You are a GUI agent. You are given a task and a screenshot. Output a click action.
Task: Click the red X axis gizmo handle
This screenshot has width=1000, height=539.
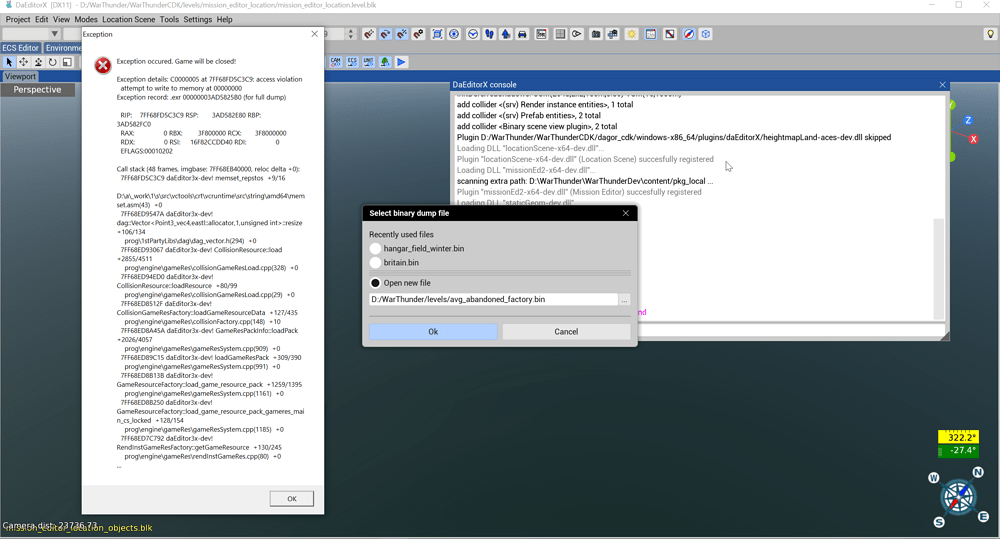[x=973, y=139]
